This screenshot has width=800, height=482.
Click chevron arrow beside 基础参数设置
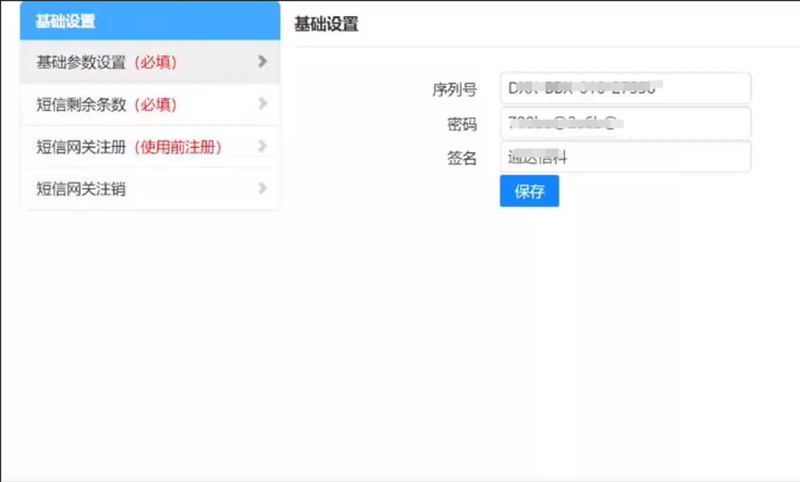pyautogui.click(x=263, y=61)
